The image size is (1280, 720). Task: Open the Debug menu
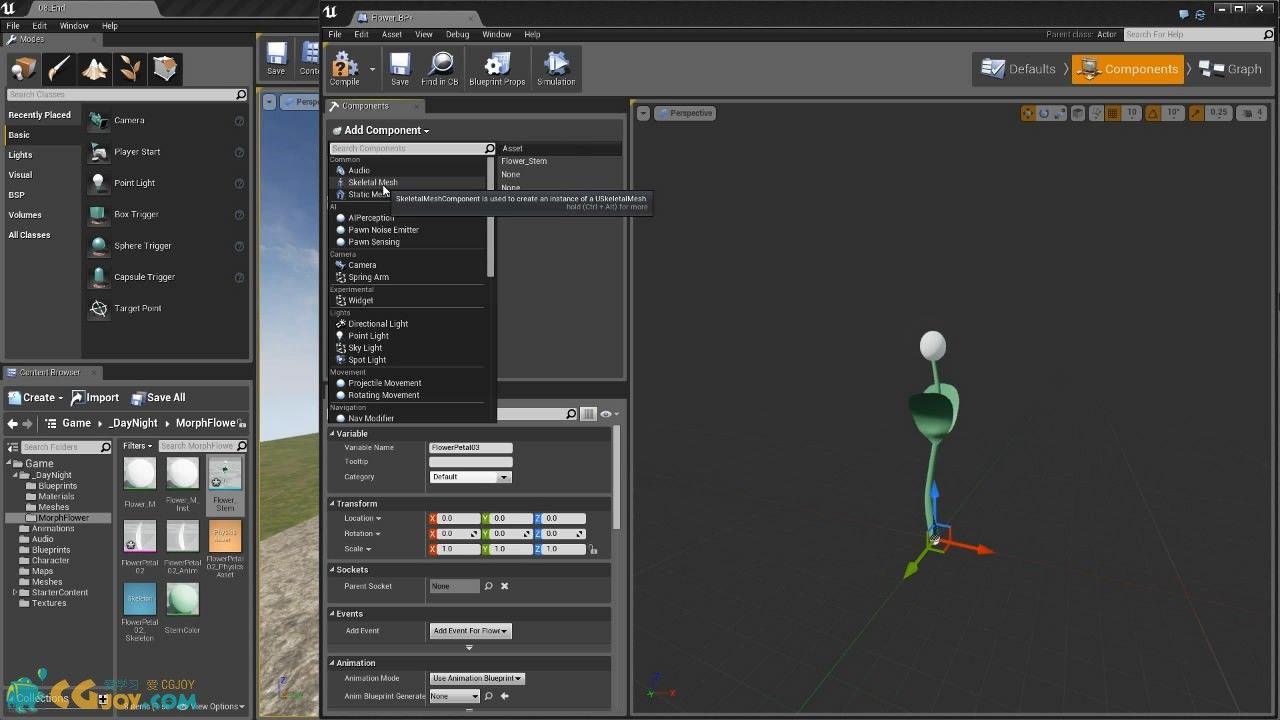click(457, 34)
